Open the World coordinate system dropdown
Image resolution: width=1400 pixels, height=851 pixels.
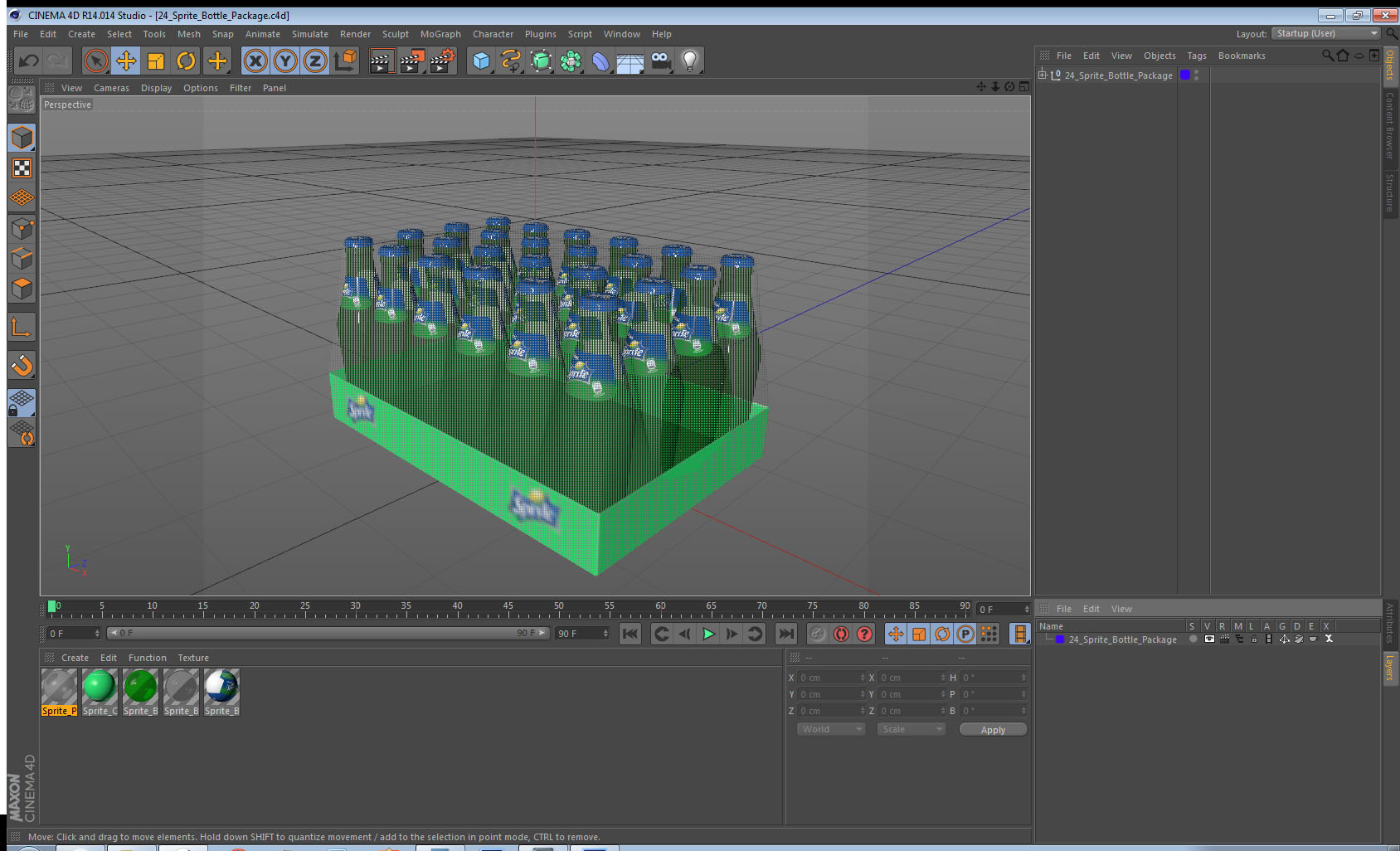click(x=831, y=729)
